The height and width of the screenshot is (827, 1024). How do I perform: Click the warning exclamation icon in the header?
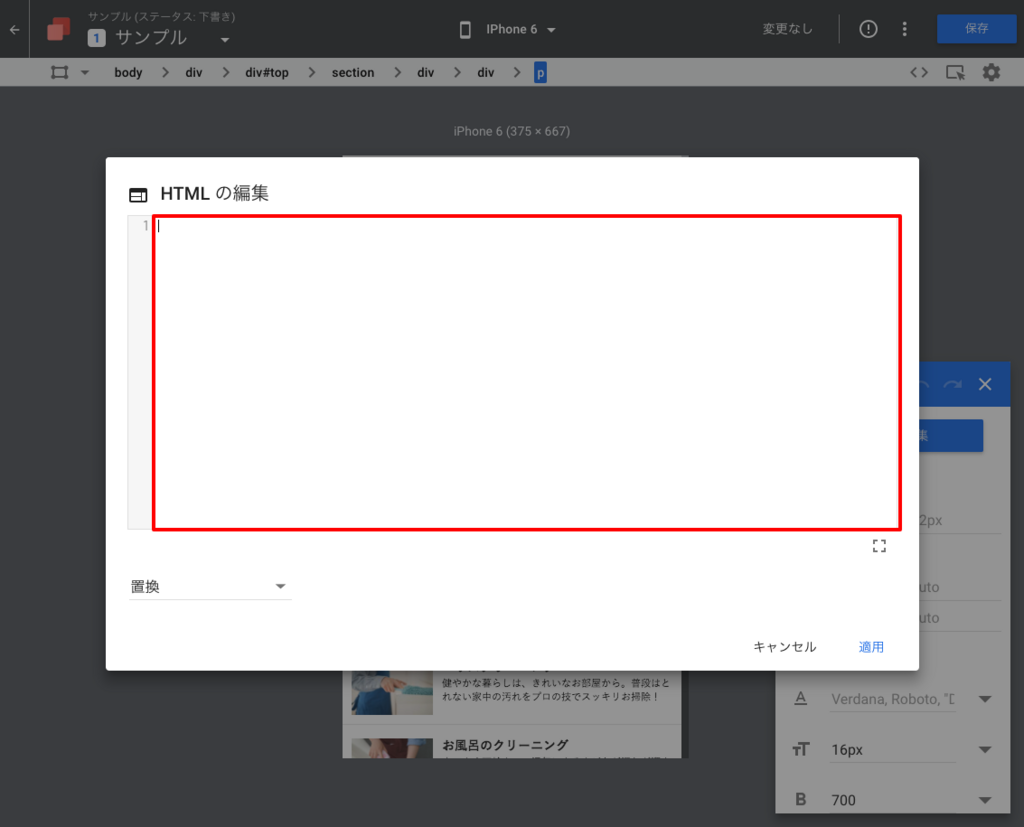tap(867, 29)
